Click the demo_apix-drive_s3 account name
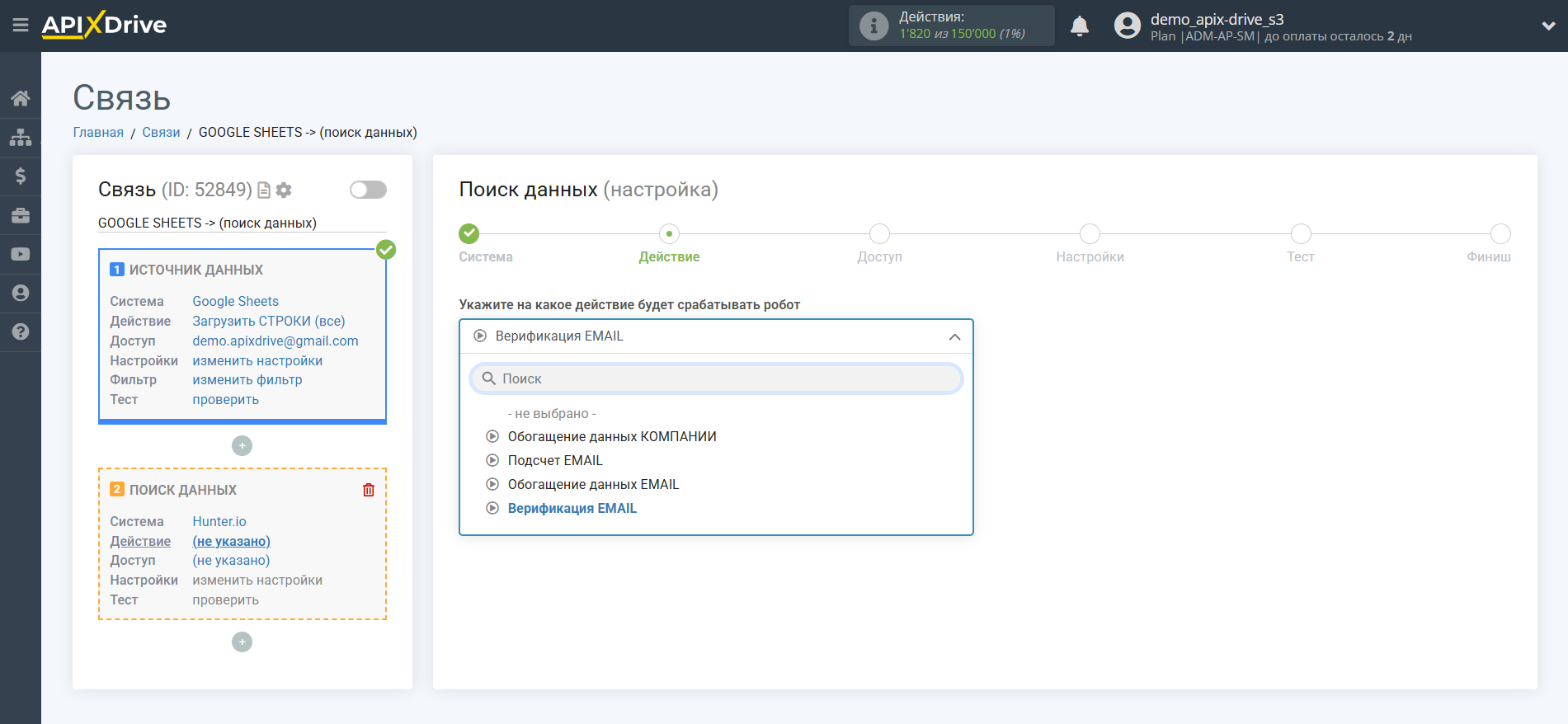This screenshot has height=724, width=1568. (x=1217, y=19)
